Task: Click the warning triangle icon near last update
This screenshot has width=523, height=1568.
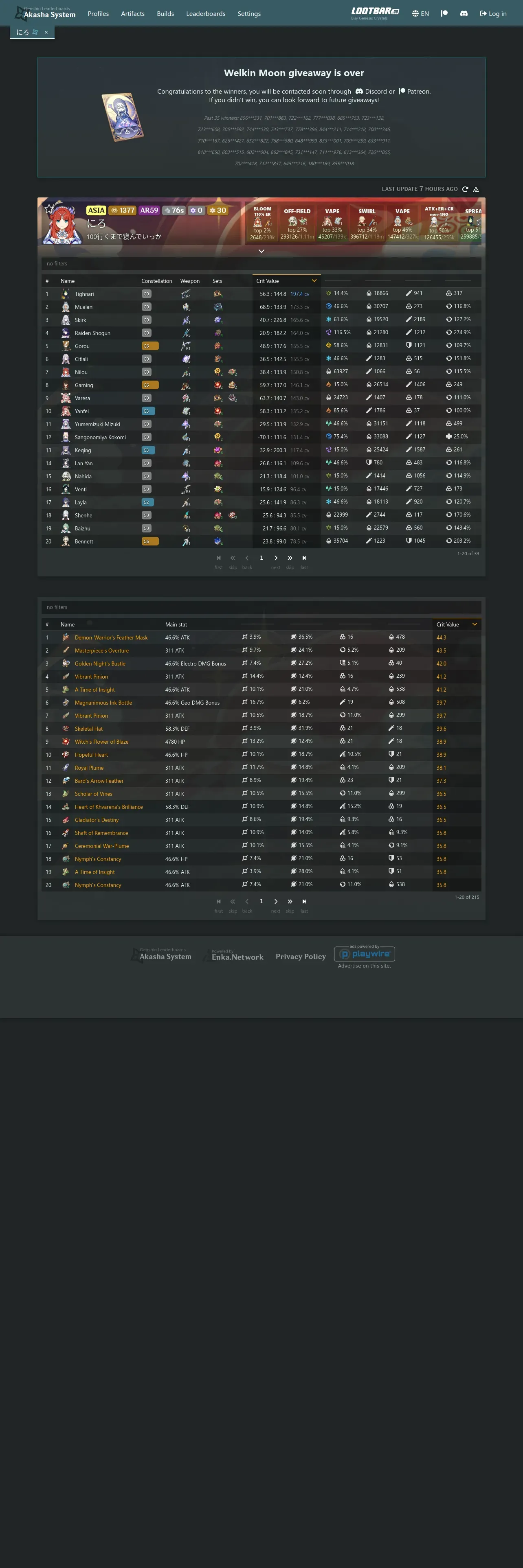Action: coord(476,189)
